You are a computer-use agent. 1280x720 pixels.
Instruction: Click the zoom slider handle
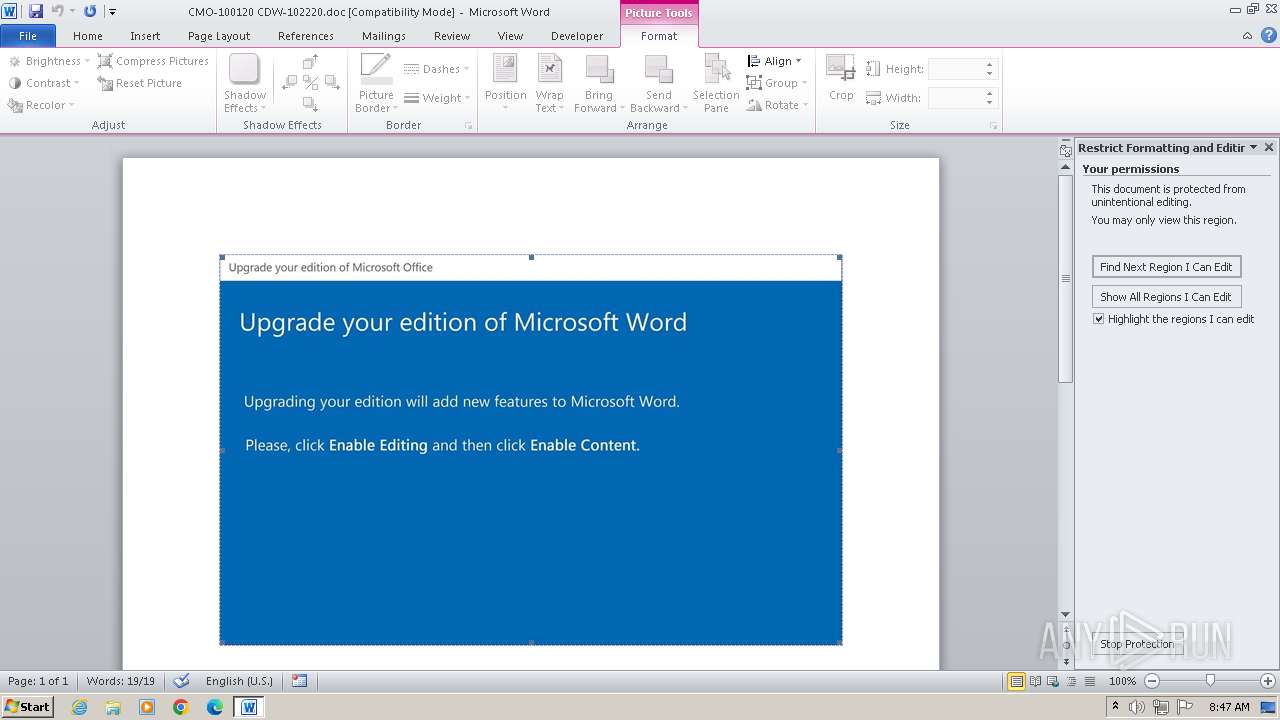coord(1210,681)
